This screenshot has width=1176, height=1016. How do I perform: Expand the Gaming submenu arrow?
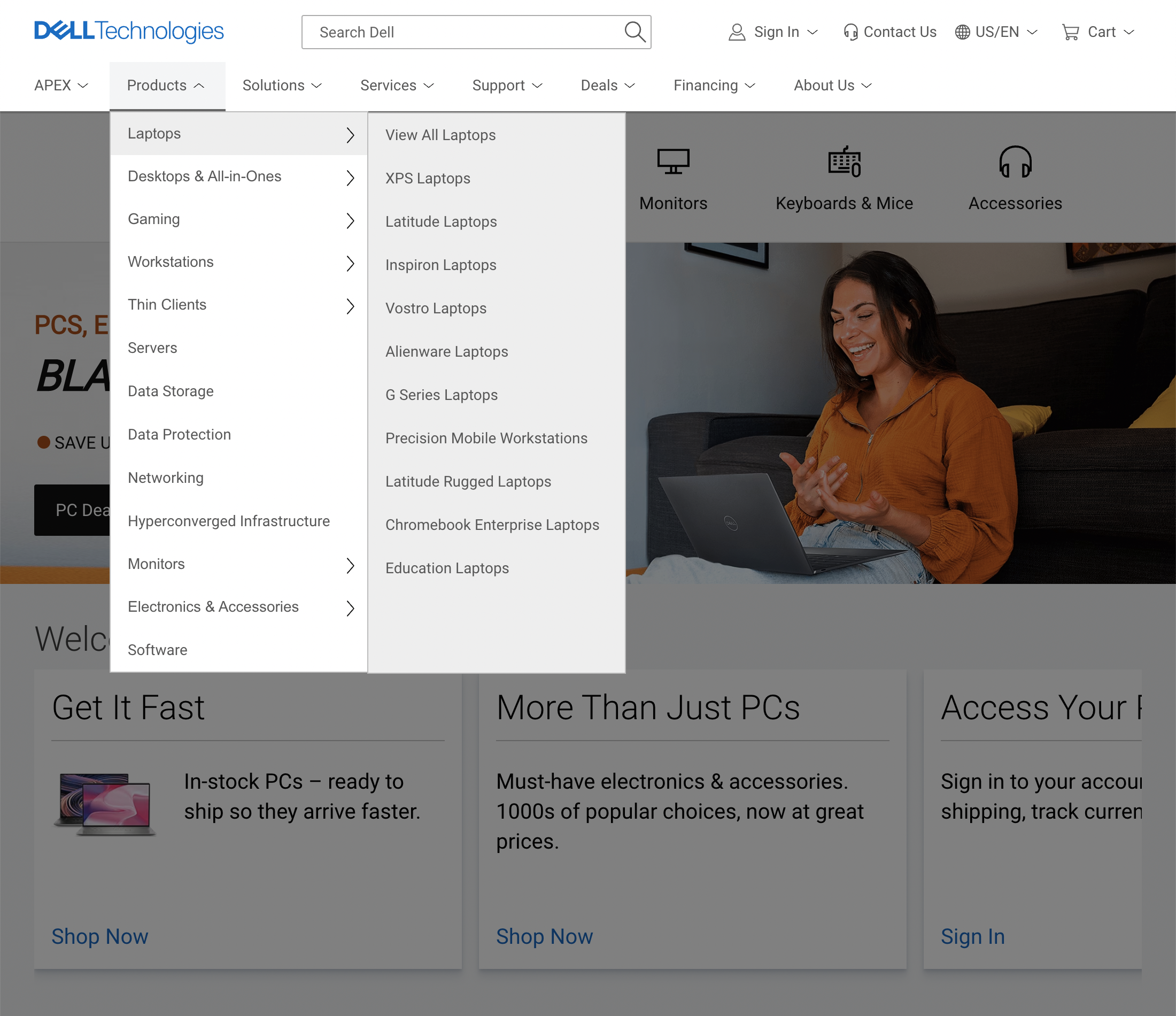click(x=351, y=221)
